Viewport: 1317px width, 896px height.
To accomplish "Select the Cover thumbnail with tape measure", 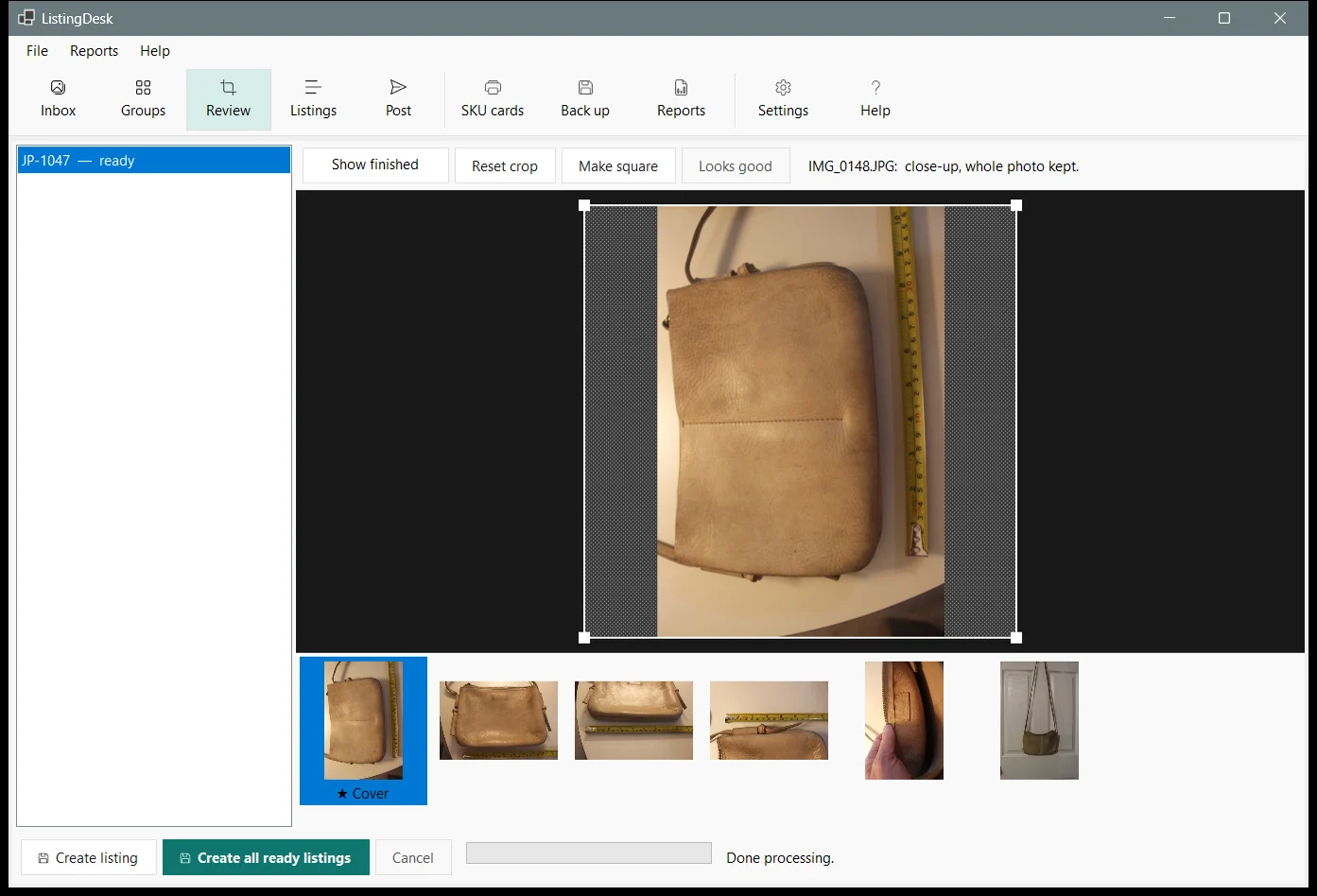I will click(363, 731).
